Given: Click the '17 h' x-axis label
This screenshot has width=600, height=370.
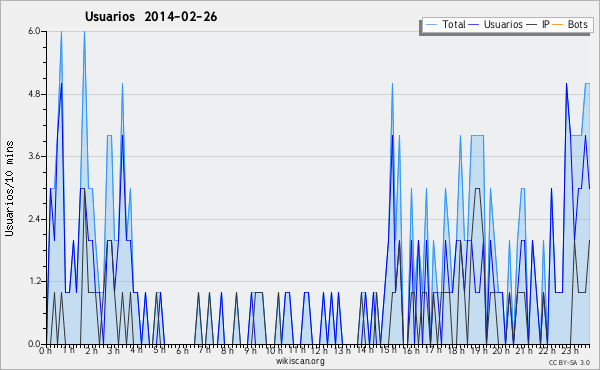Looking at the screenshot, I should click(433, 350).
